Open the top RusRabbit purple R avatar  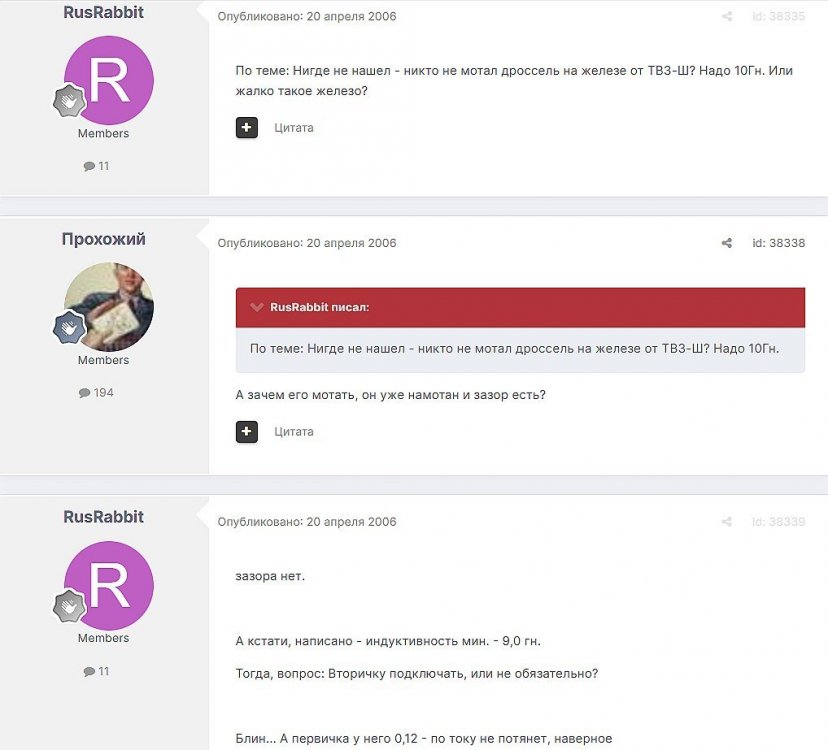point(109,80)
